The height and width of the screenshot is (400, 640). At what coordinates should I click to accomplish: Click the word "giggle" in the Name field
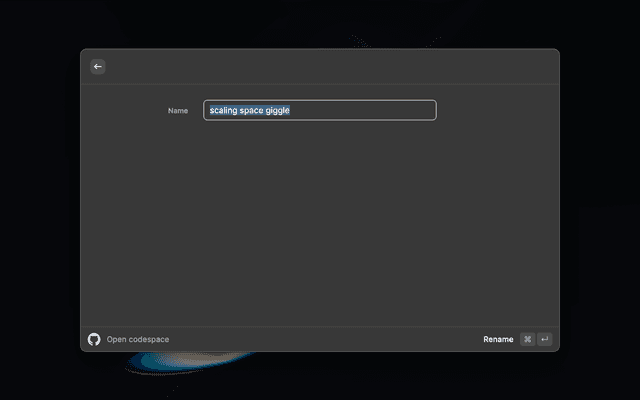pos(277,110)
